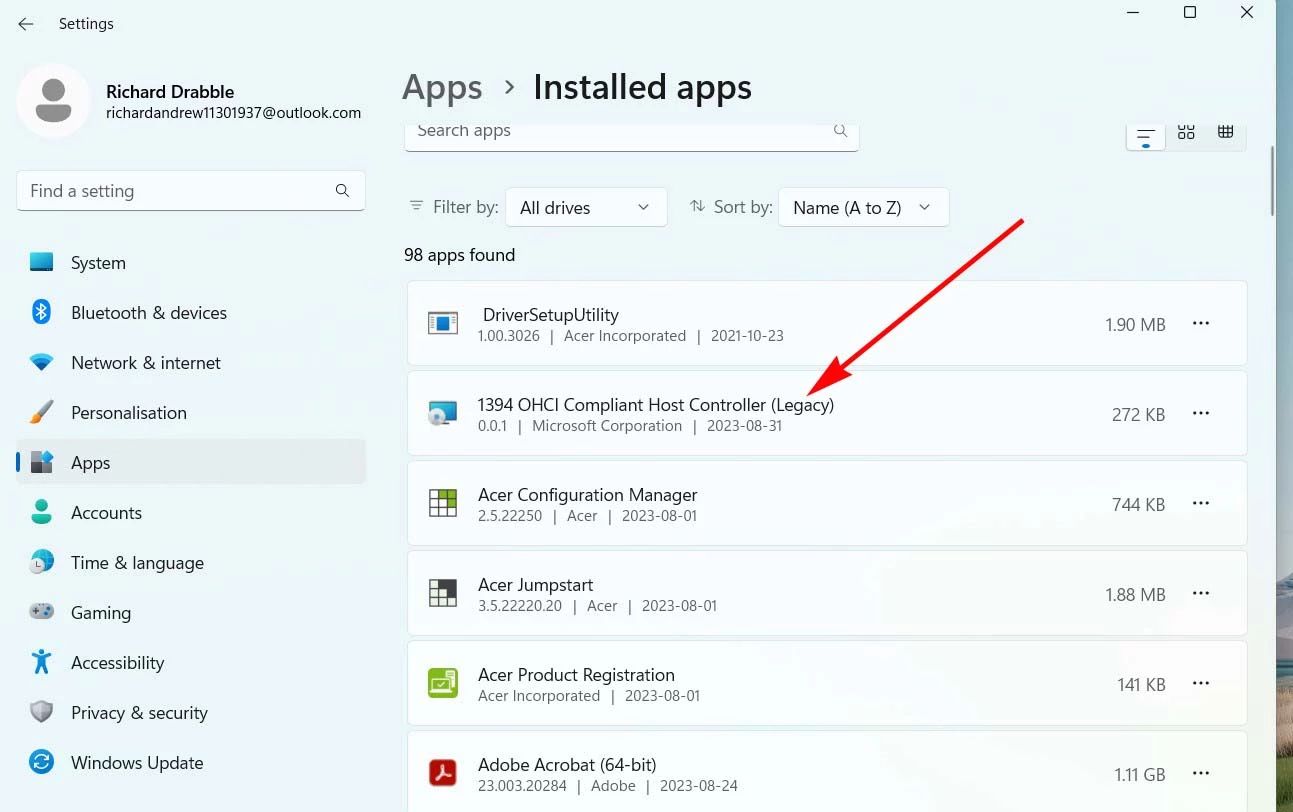Click the Acer Jumpstart app icon
Viewport: 1293px width, 812px height.
443,593
